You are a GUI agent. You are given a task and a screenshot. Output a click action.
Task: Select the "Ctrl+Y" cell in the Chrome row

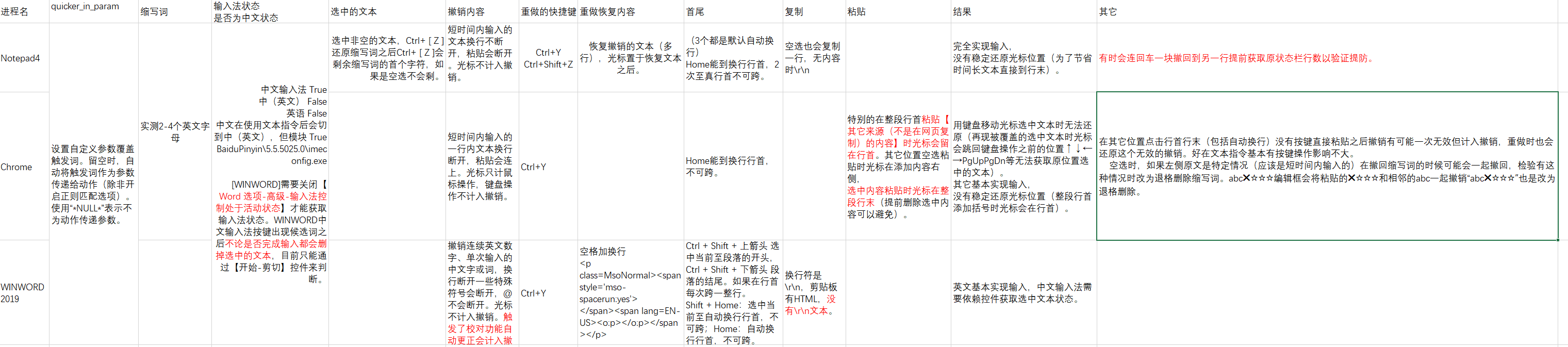click(x=548, y=166)
